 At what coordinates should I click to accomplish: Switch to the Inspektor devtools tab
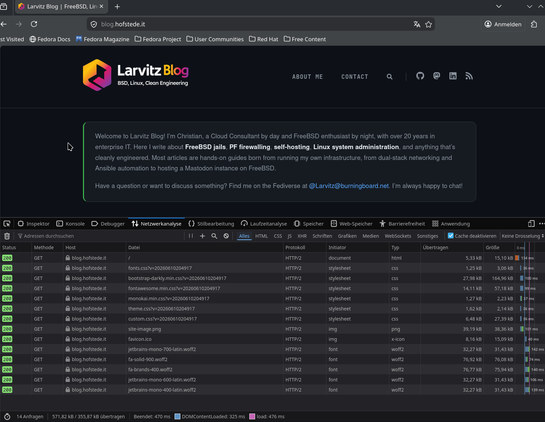coord(34,224)
